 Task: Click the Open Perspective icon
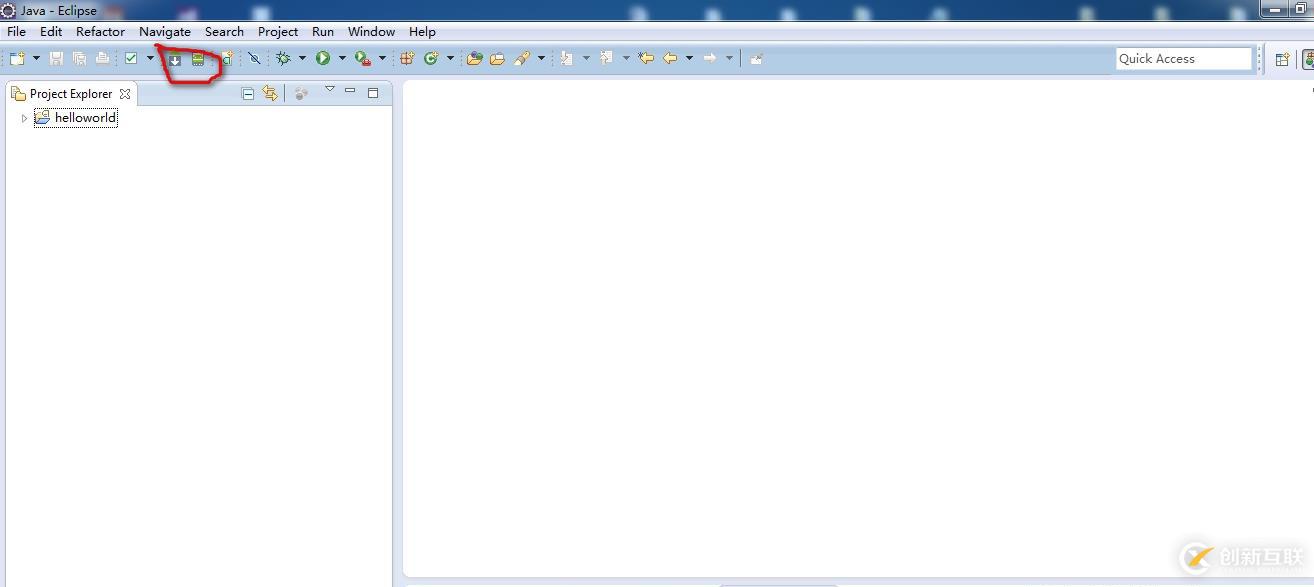coord(1282,59)
